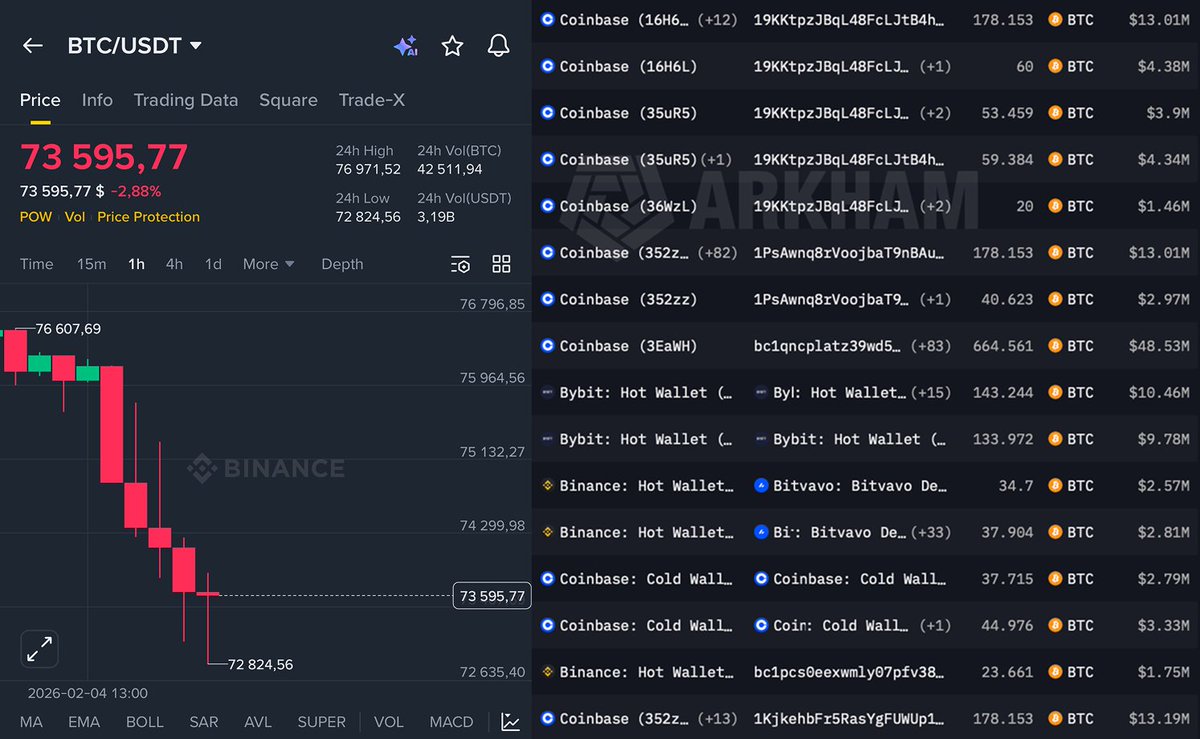This screenshot has width=1200, height=739.
Task: Select the 1d timeframe
Action: (x=213, y=265)
